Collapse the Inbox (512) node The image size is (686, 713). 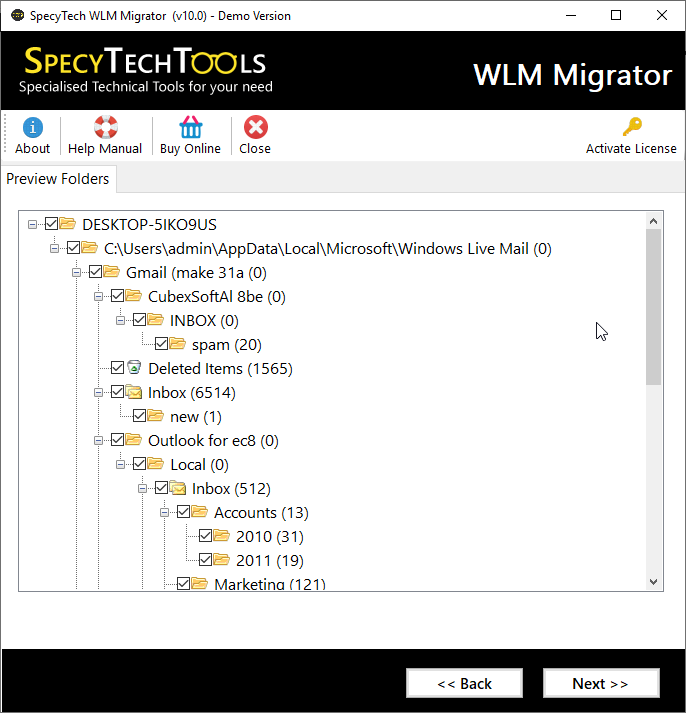pos(142,489)
